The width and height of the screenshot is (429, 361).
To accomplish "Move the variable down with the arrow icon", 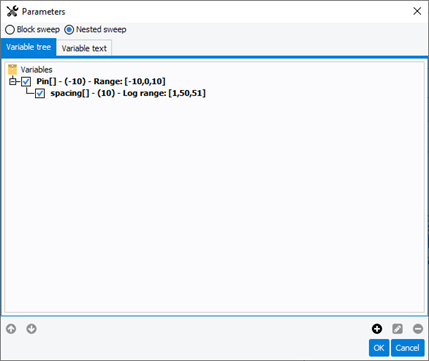I will tap(31, 329).
